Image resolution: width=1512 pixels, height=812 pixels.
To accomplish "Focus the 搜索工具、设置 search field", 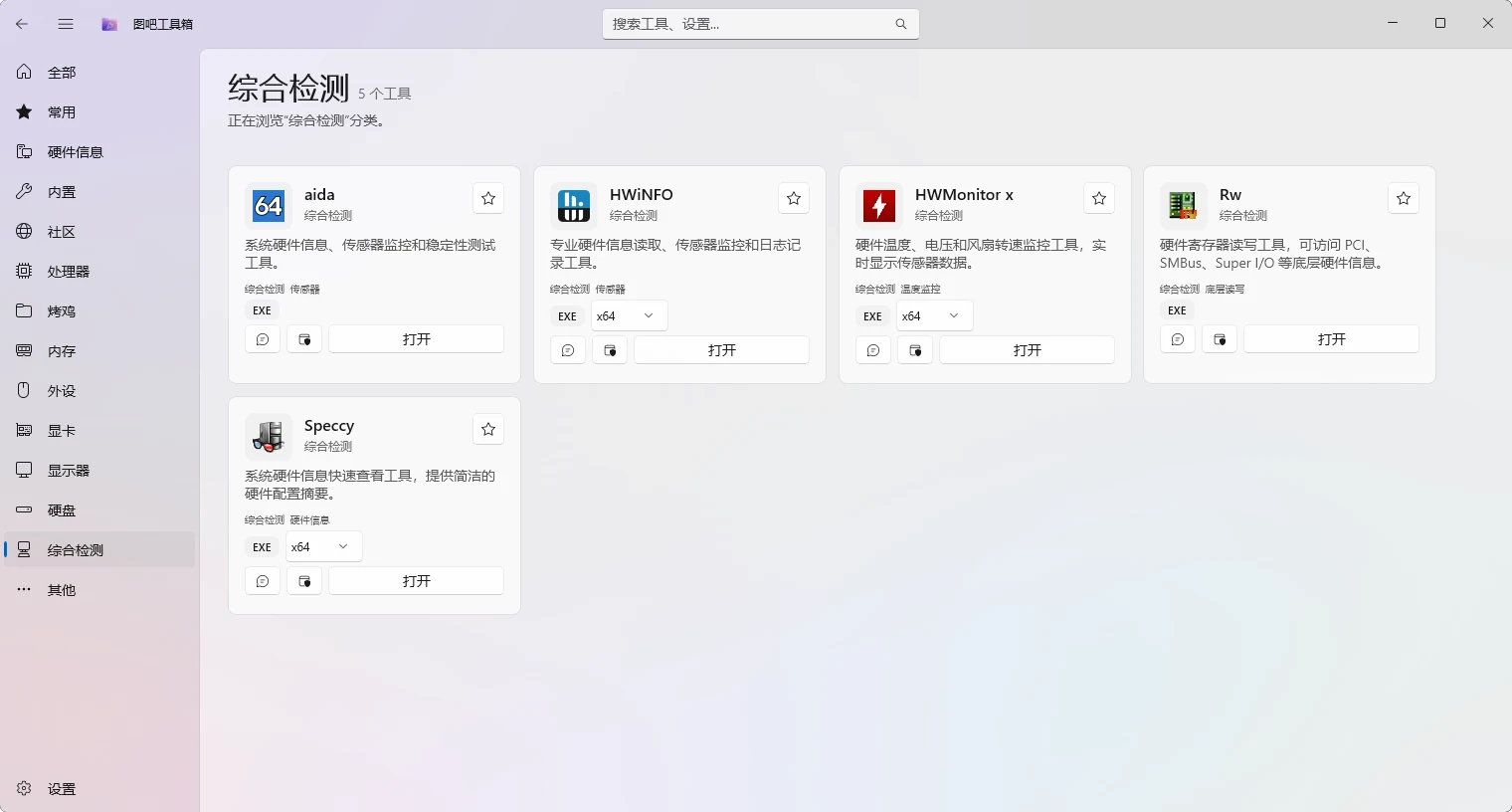I will [761, 24].
